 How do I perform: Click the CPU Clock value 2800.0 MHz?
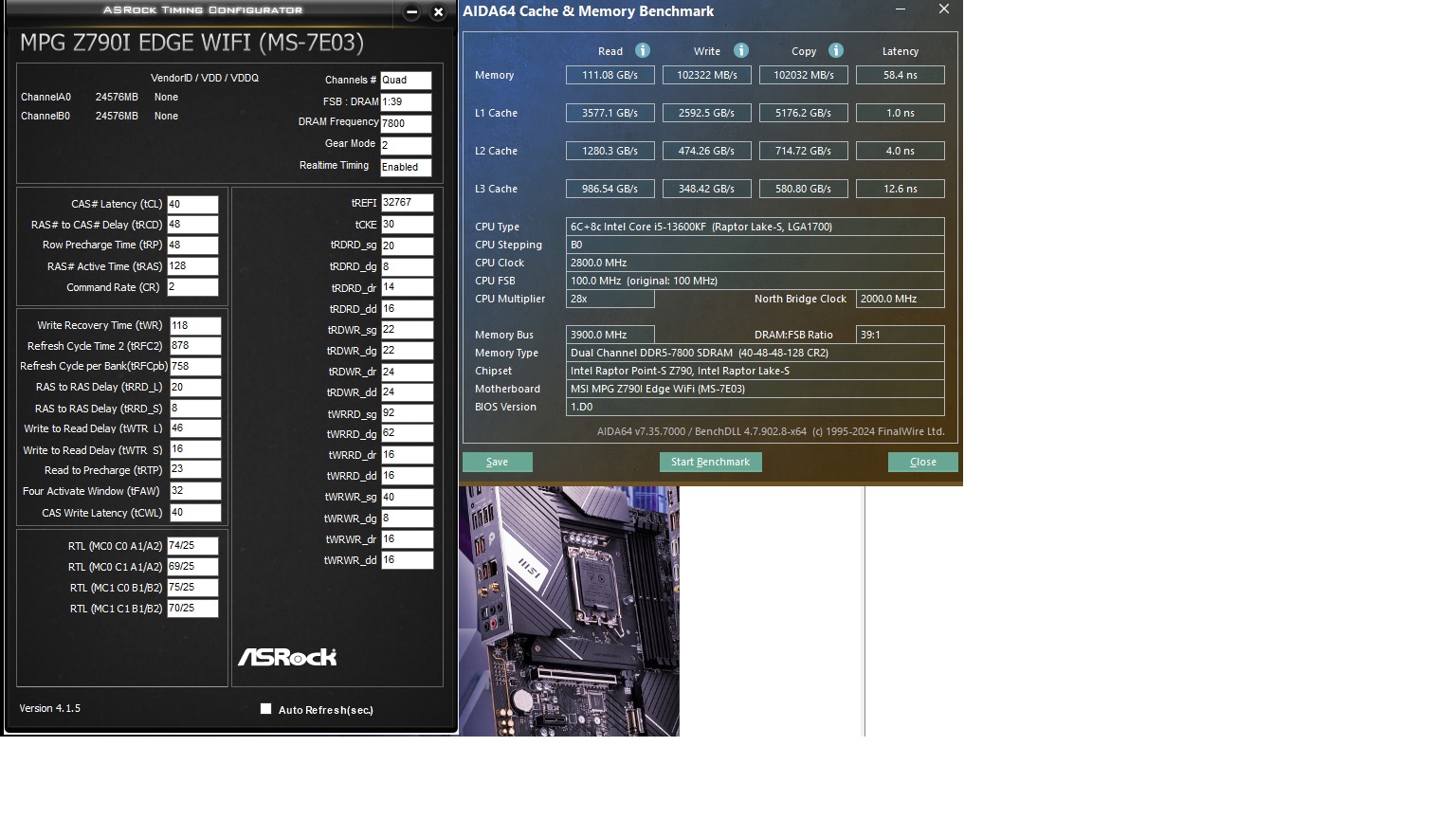point(755,263)
